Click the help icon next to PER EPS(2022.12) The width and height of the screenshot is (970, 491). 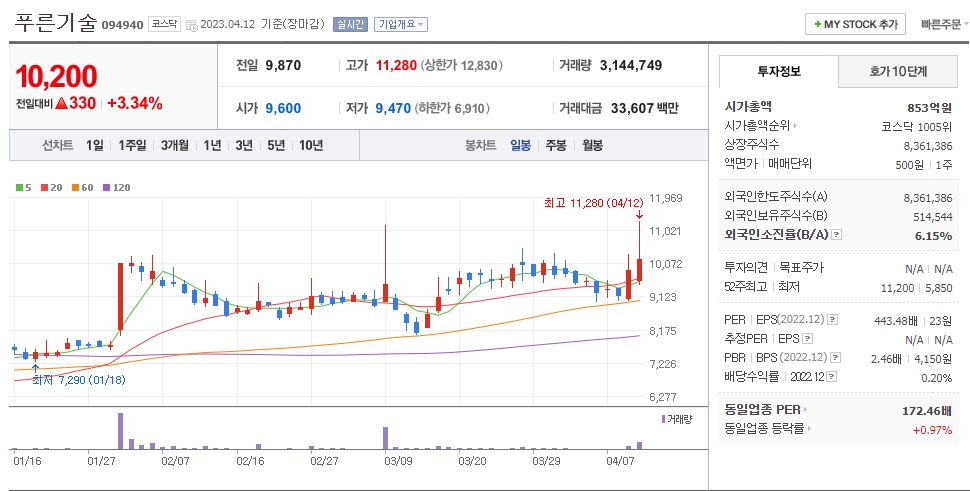(x=833, y=320)
